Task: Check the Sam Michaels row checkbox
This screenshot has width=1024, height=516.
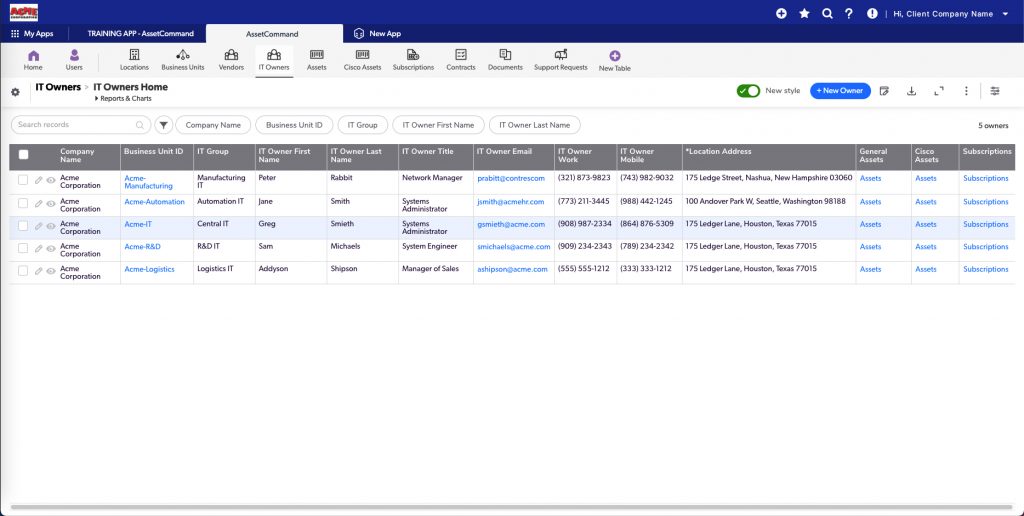Action: click(x=23, y=248)
